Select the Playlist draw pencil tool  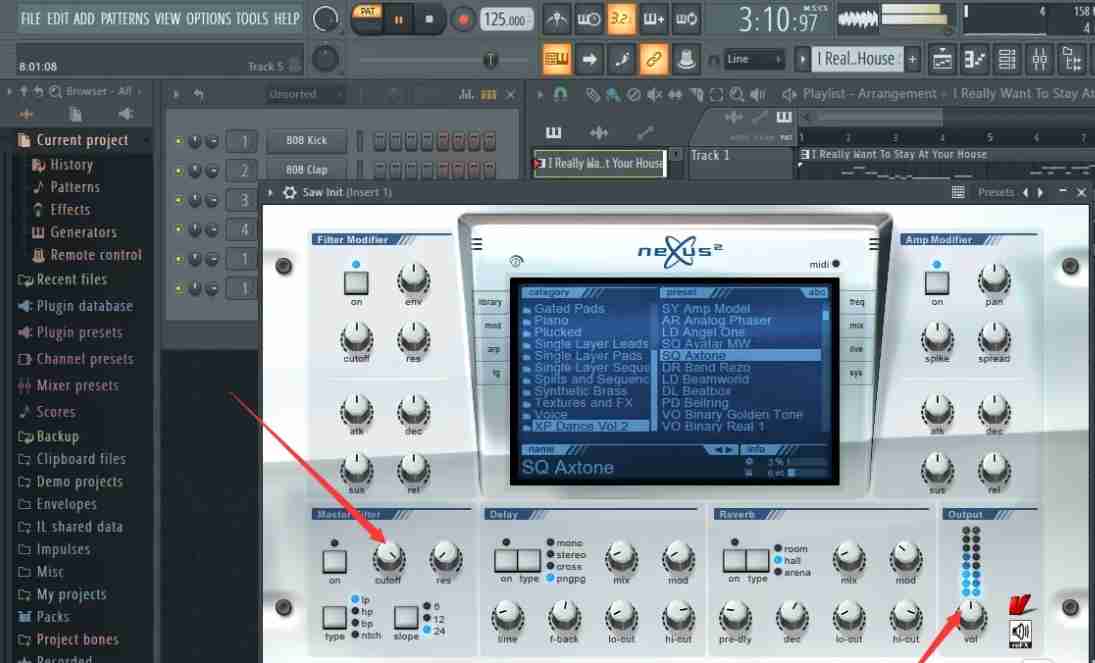click(592, 94)
